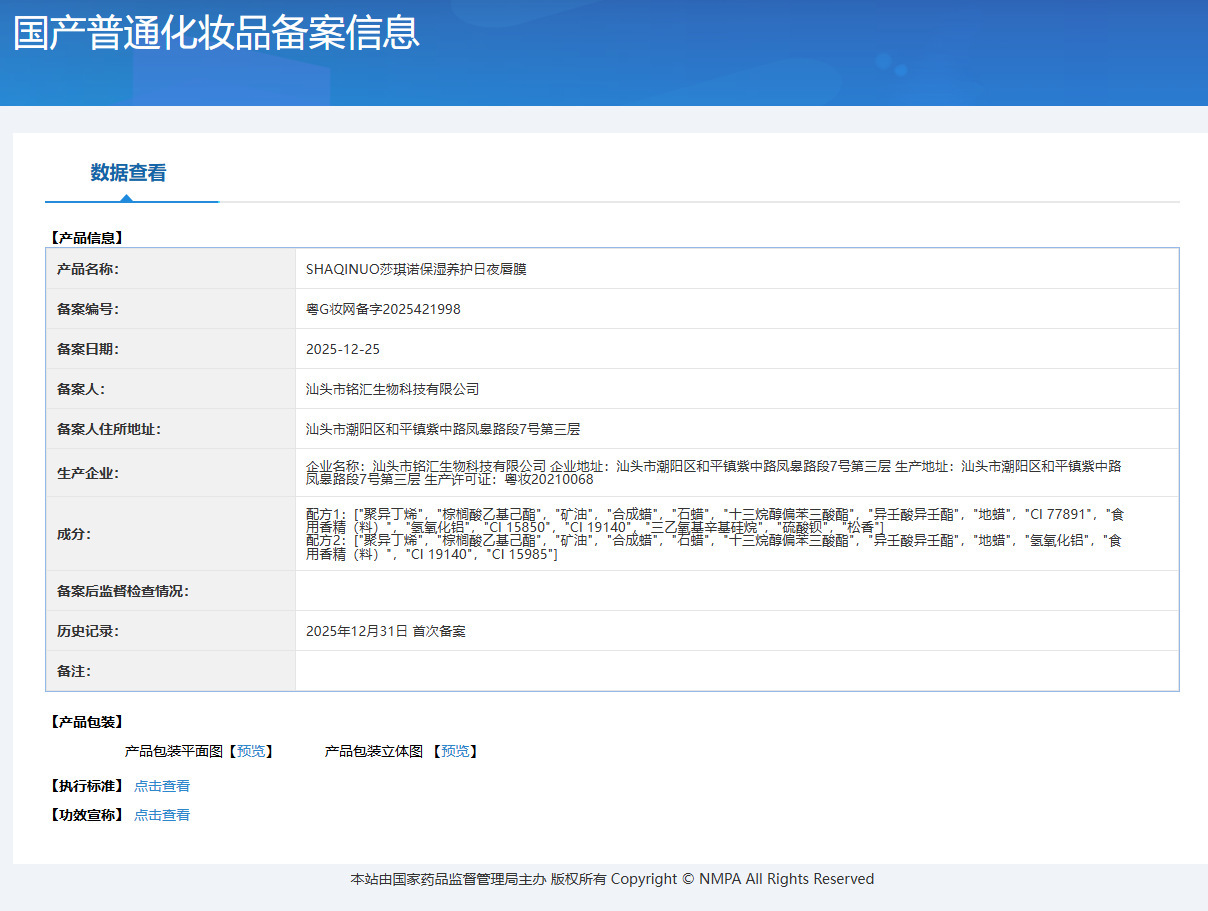Select the 生产企业 details text
This screenshot has width=1208, height=911.
click(714, 472)
